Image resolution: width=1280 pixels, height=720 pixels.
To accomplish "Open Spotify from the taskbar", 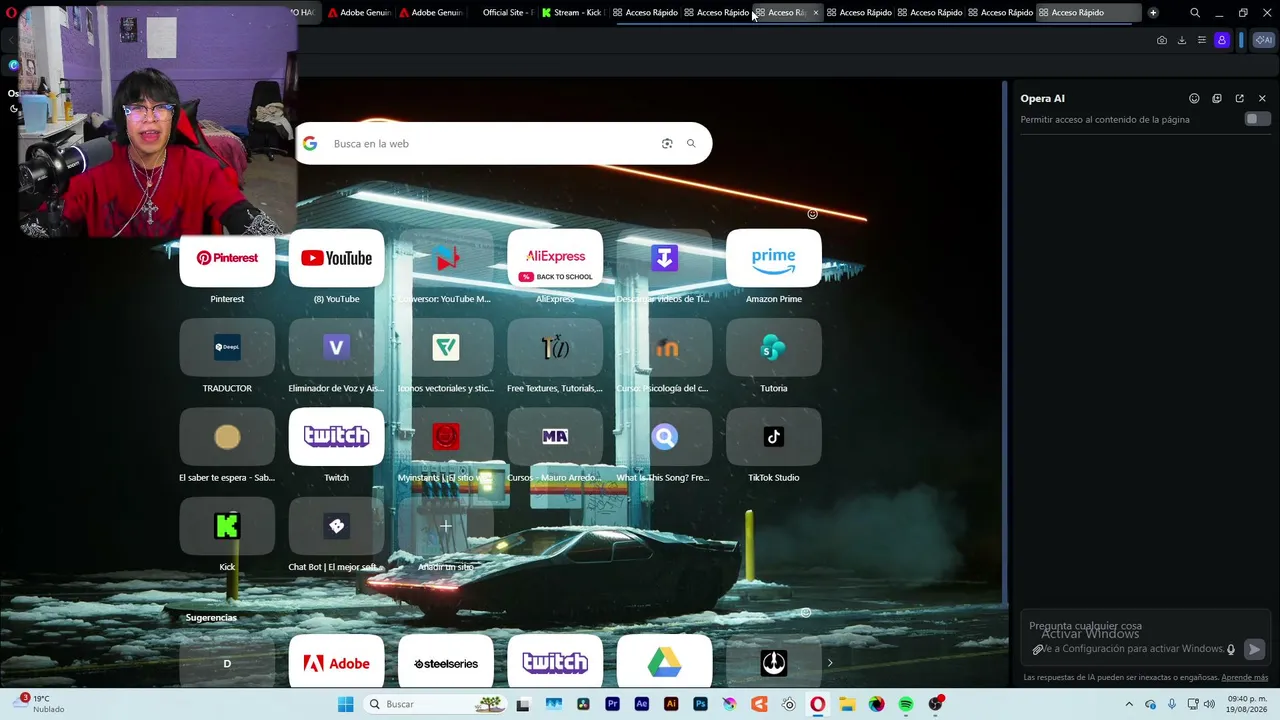I will tap(906, 704).
